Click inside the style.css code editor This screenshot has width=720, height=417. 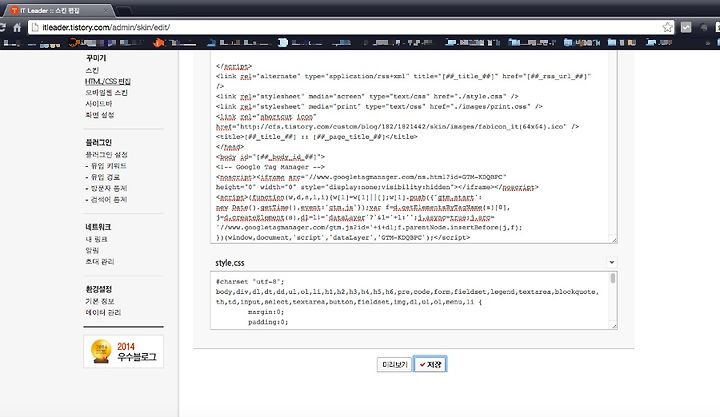coord(410,300)
